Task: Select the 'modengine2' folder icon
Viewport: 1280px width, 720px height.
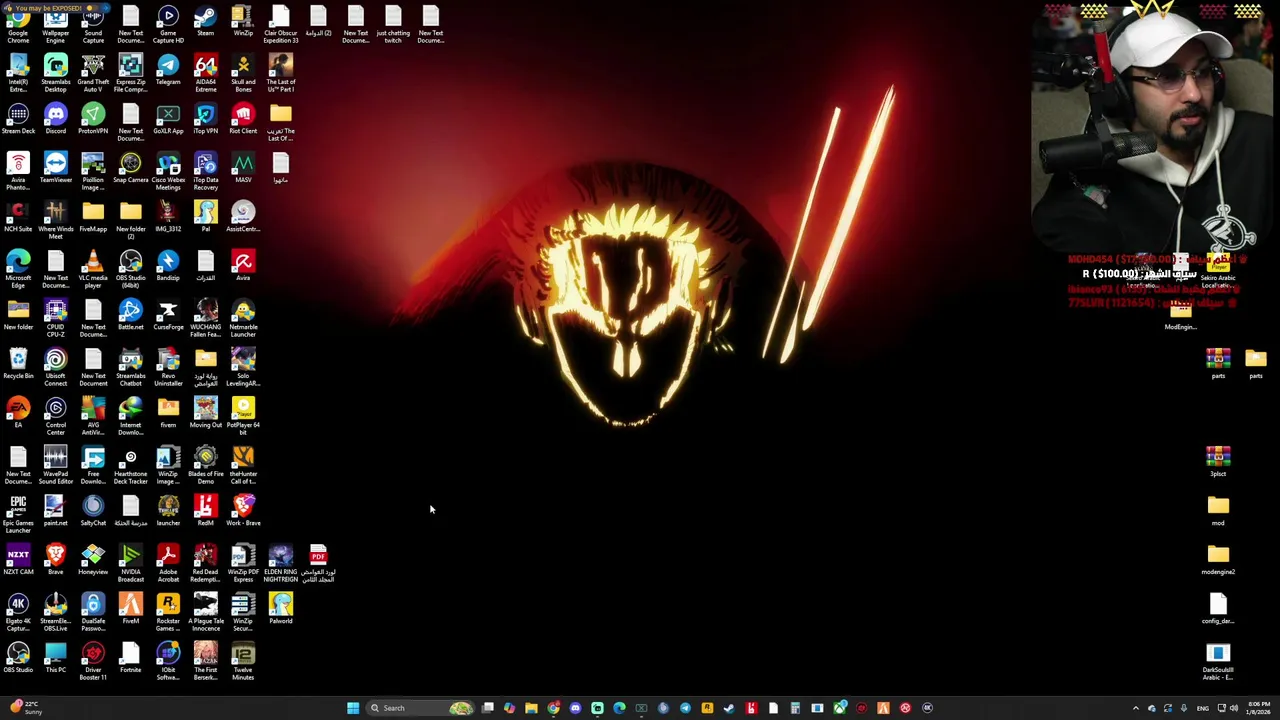Action: 1218,560
